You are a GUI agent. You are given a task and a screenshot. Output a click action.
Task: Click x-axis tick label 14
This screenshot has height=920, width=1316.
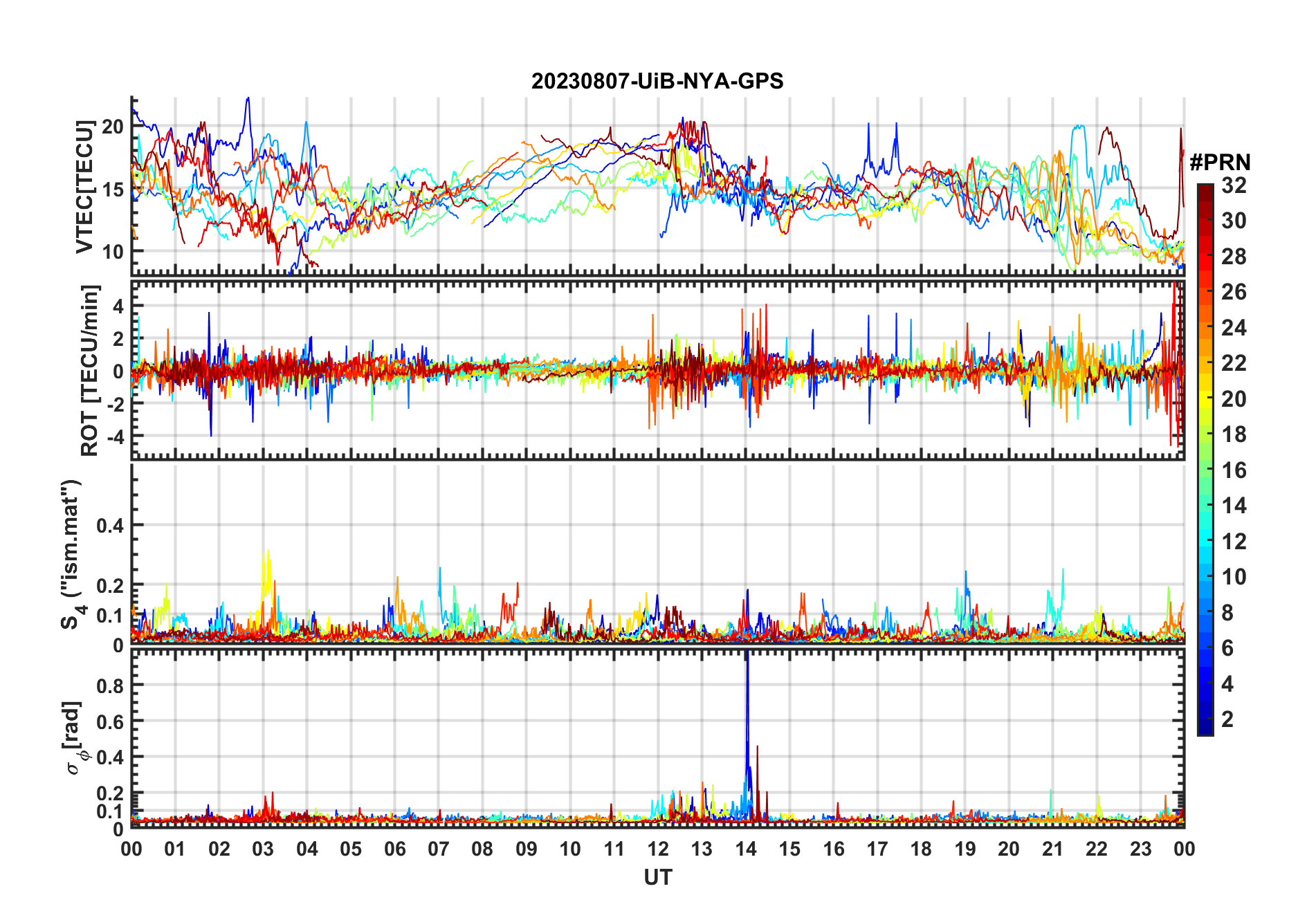tap(746, 849)
